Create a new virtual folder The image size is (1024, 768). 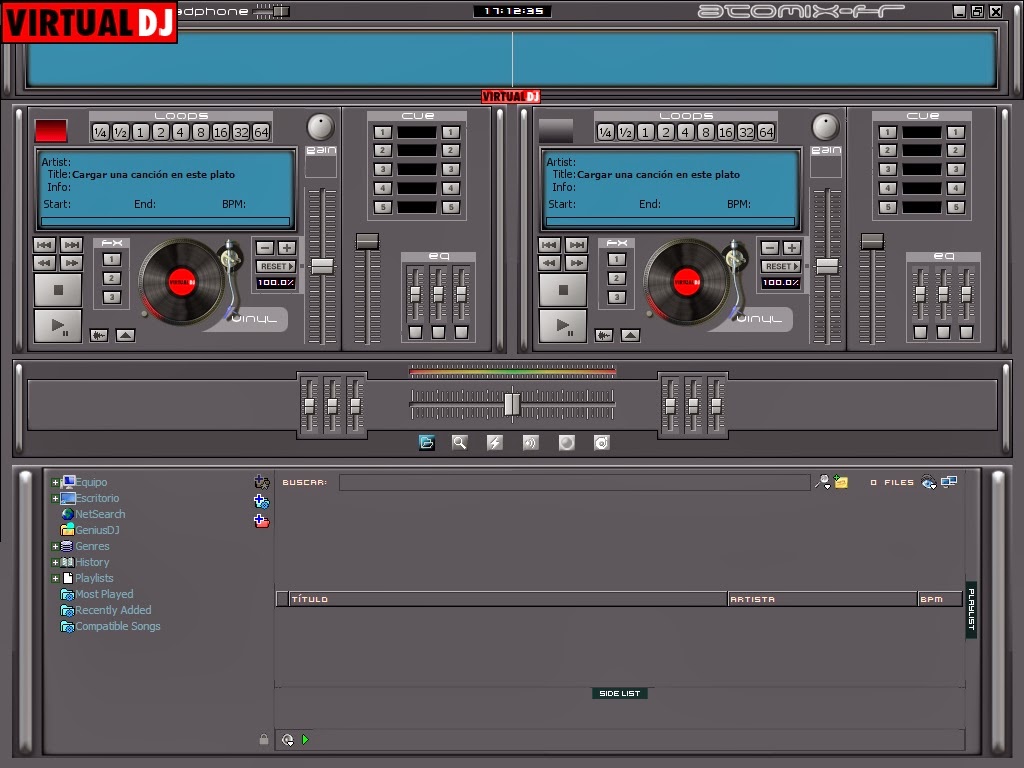click(263, 502)
